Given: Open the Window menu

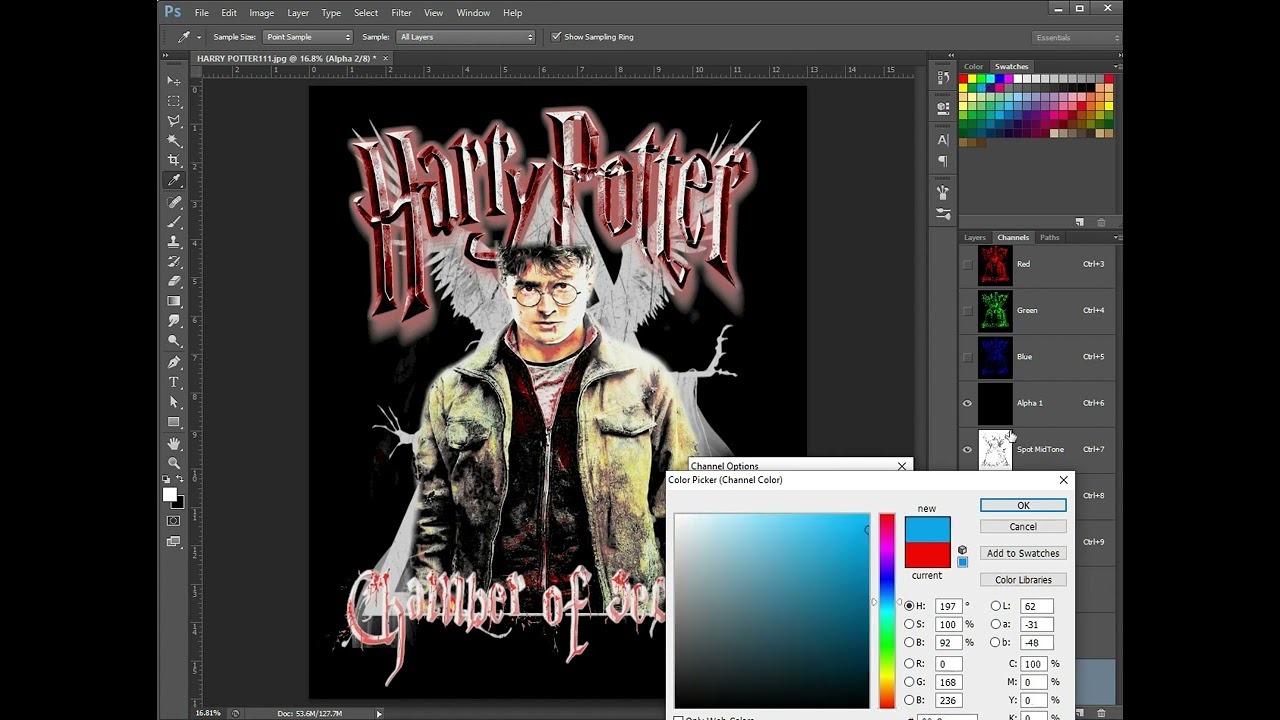Looking at the screenshot, I should (473, 13).
